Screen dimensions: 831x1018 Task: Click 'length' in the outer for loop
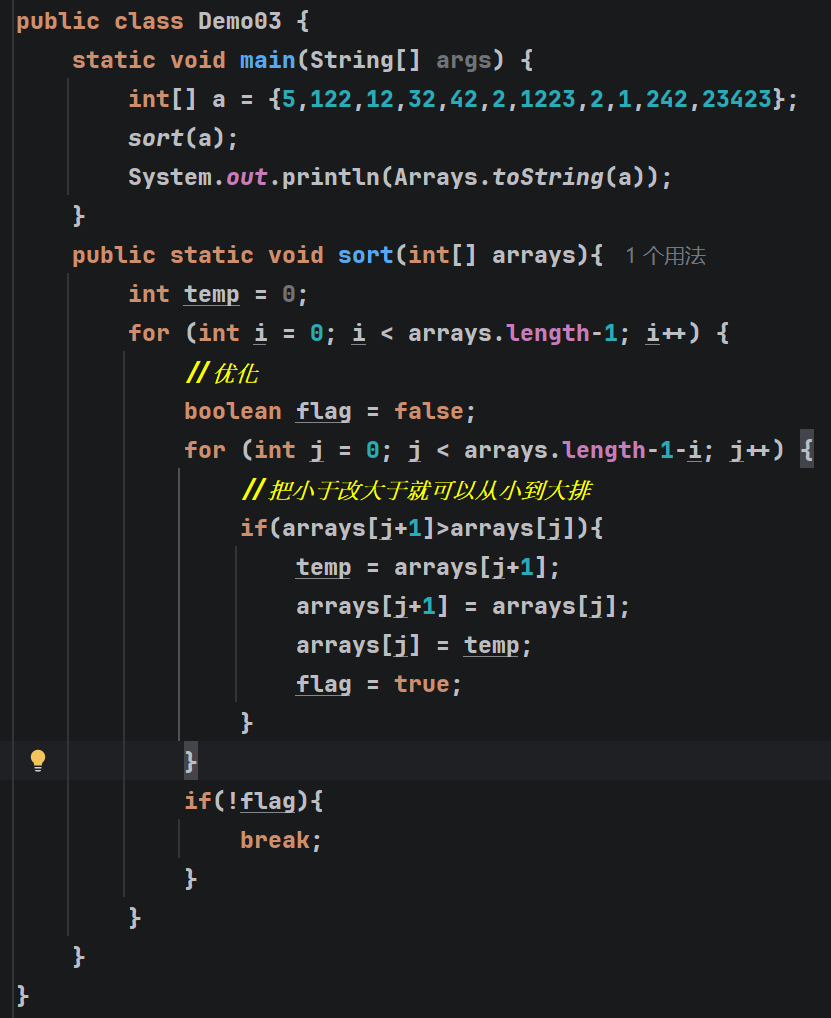(x=548, y=332)
